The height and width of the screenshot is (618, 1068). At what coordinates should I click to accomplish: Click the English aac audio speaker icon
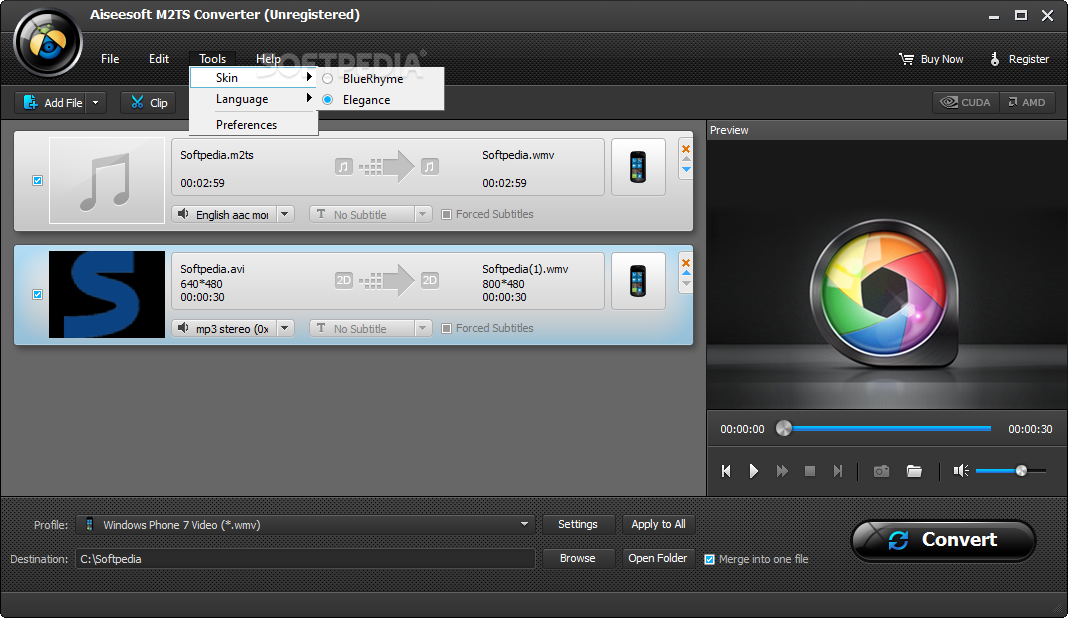point(183,214)
